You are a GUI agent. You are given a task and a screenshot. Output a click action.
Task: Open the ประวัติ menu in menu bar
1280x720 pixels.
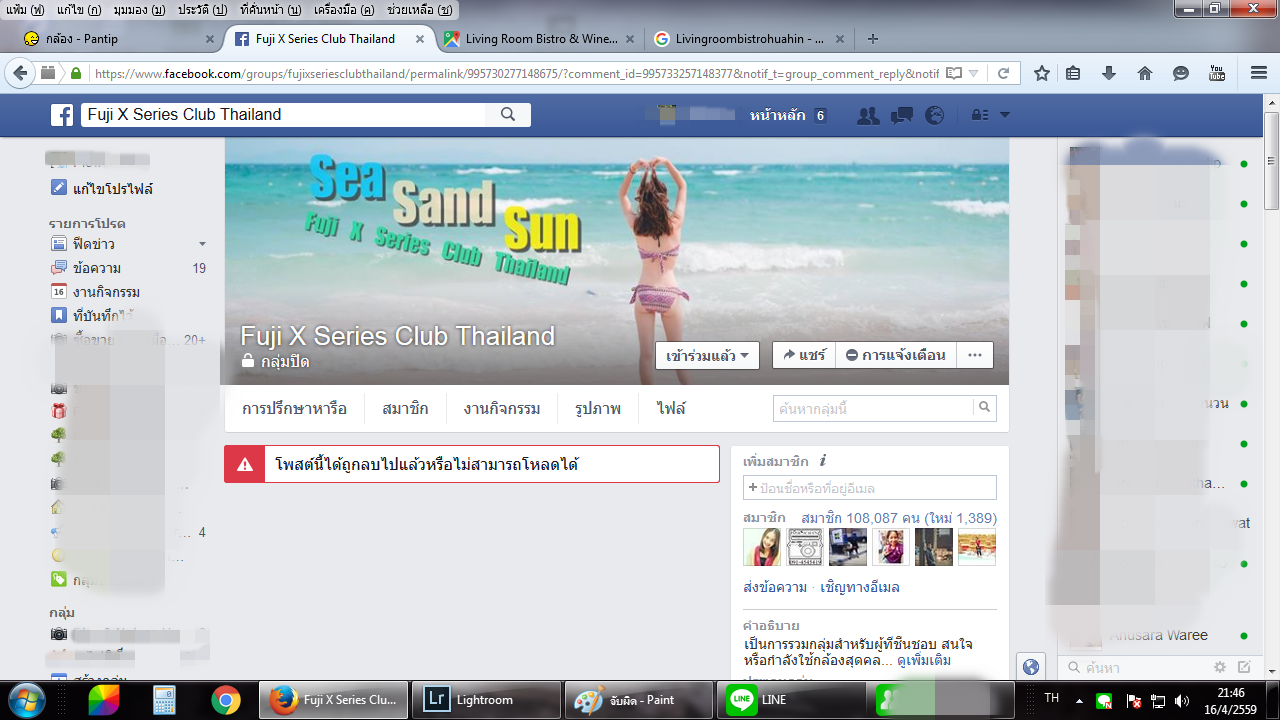pyautogui.click(x=203, y=8)
